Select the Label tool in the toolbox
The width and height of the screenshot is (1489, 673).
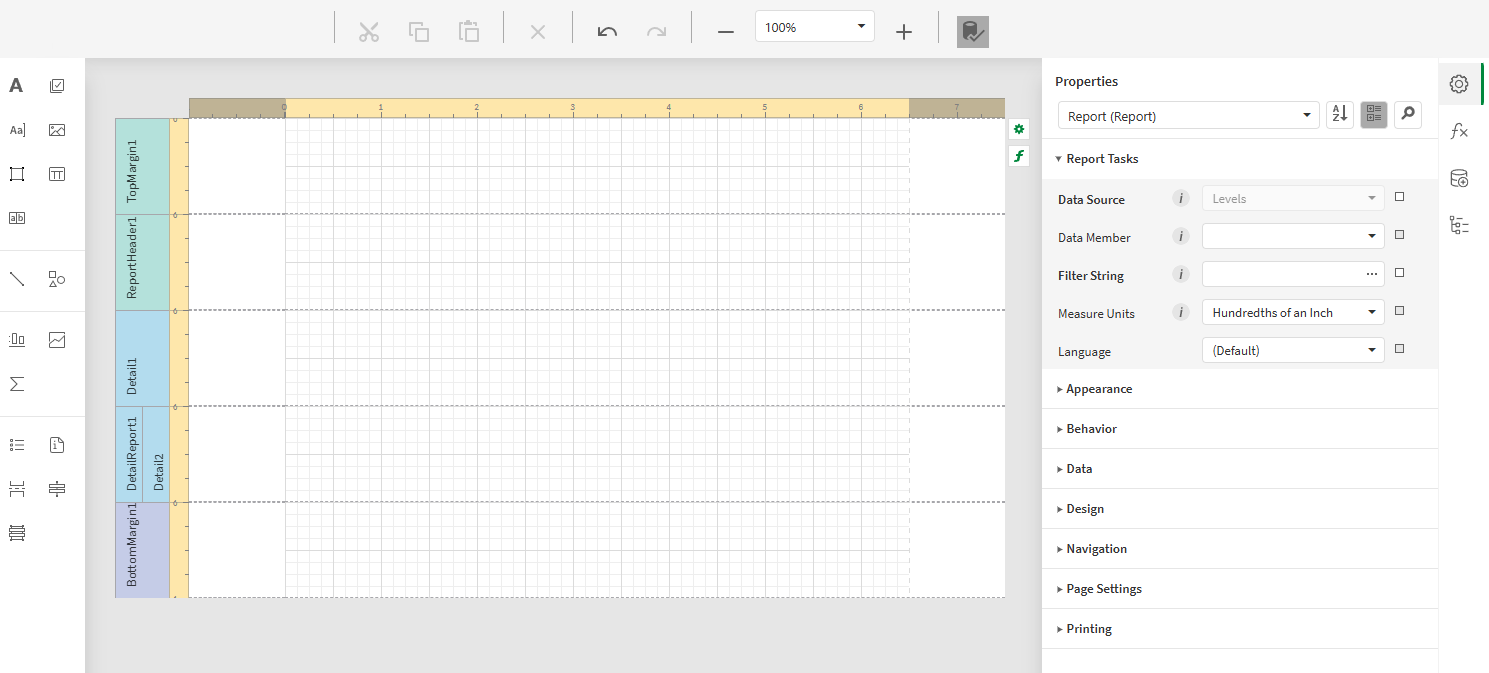tap(16, 85)
